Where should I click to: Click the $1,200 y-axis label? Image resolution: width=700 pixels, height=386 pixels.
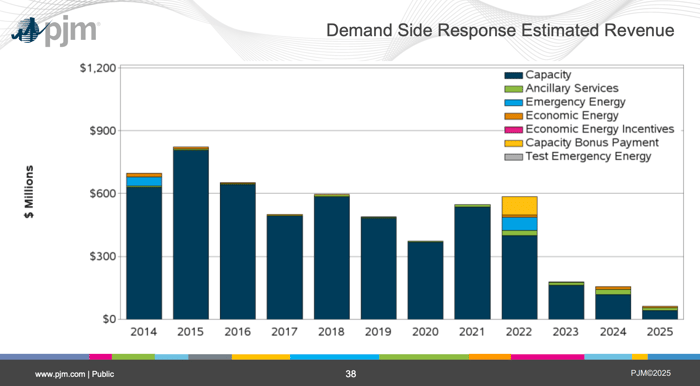click(x=98, y=68)
